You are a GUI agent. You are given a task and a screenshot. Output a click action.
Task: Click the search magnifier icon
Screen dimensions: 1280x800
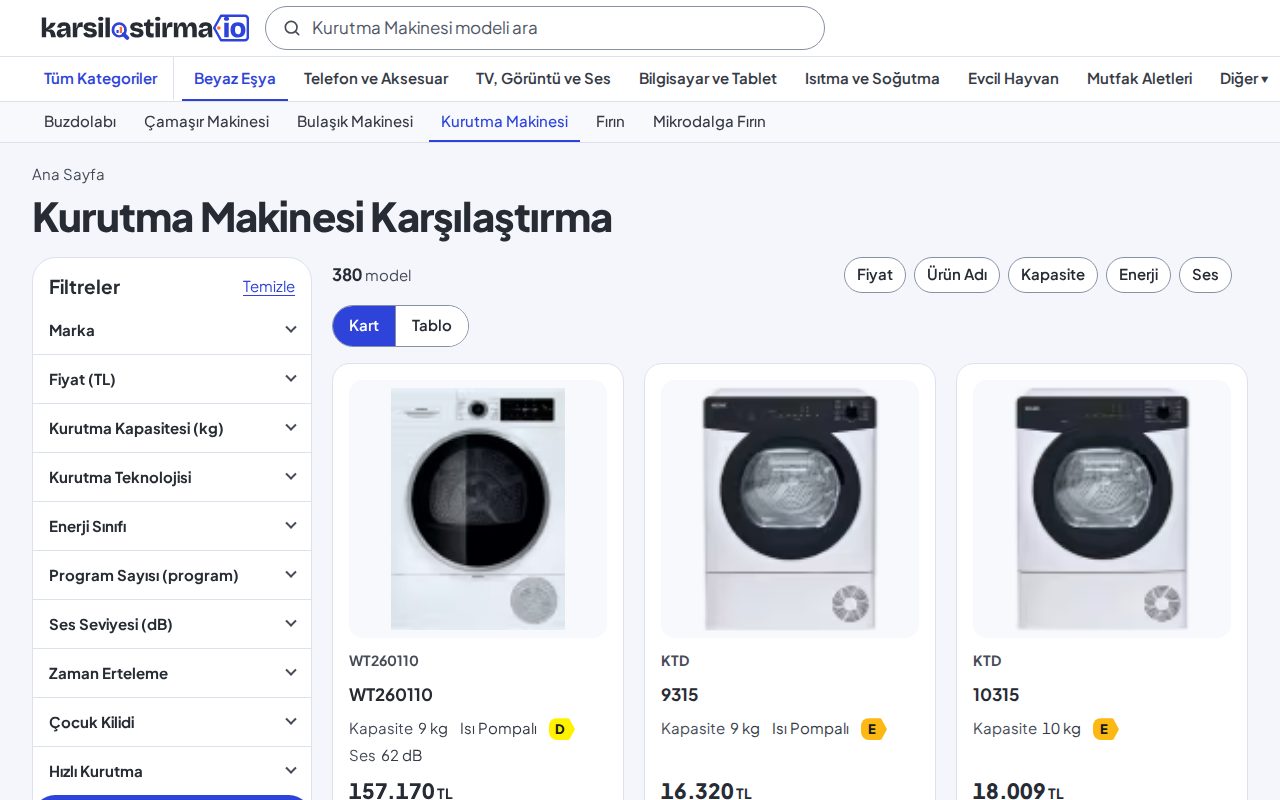click(x=292, y=28)
